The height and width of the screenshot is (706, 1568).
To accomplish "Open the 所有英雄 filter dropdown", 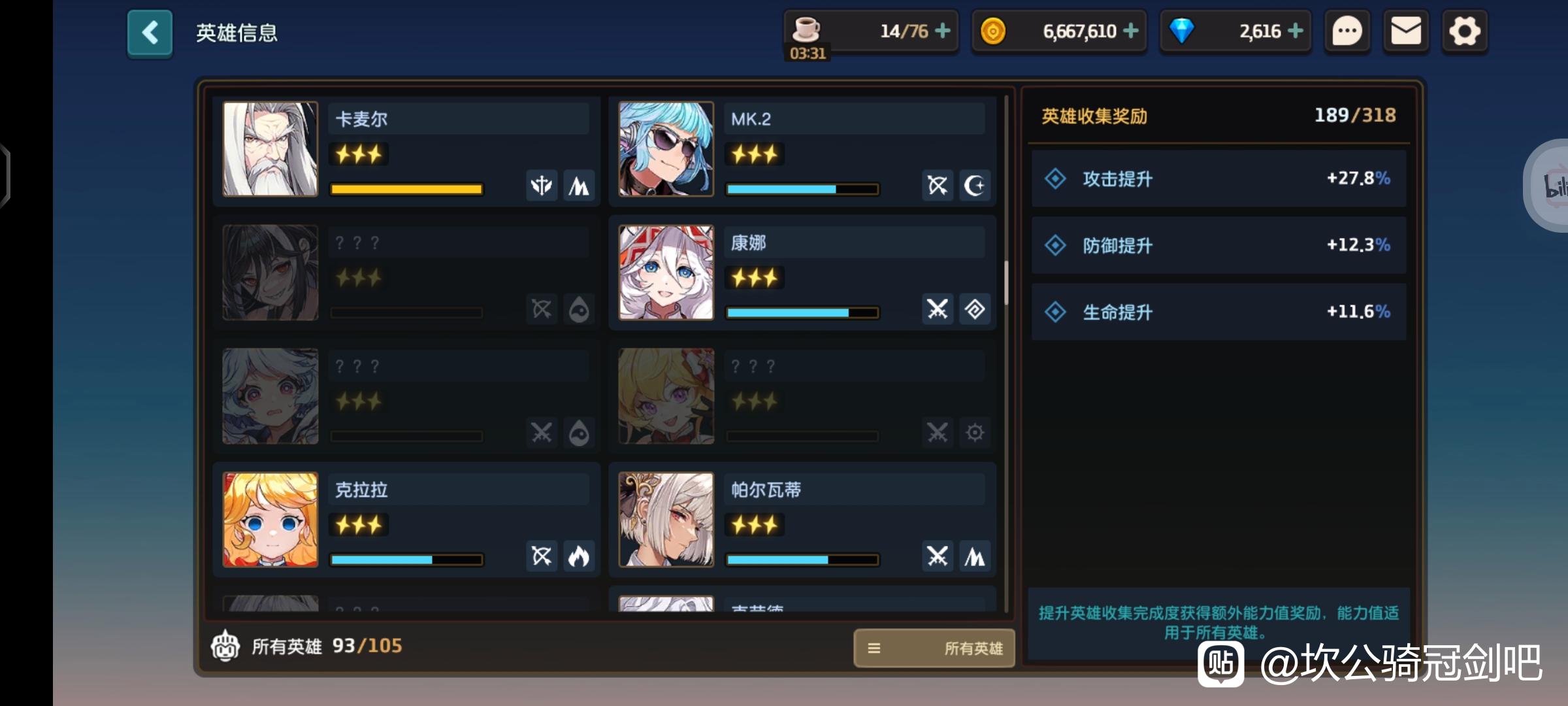I will click(934, 648).
